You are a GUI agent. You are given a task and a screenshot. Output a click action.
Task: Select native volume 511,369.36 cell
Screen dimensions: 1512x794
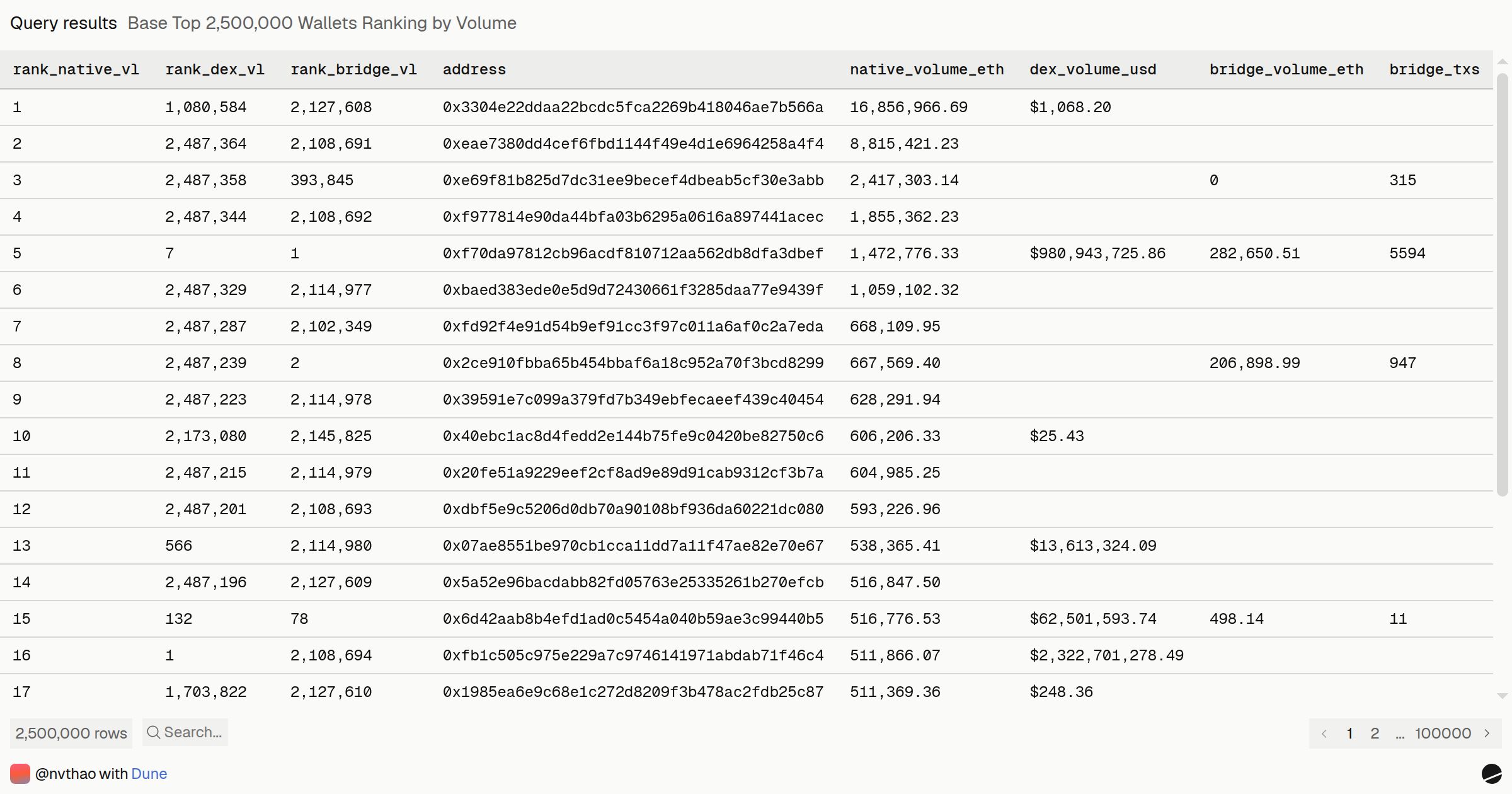895,692
